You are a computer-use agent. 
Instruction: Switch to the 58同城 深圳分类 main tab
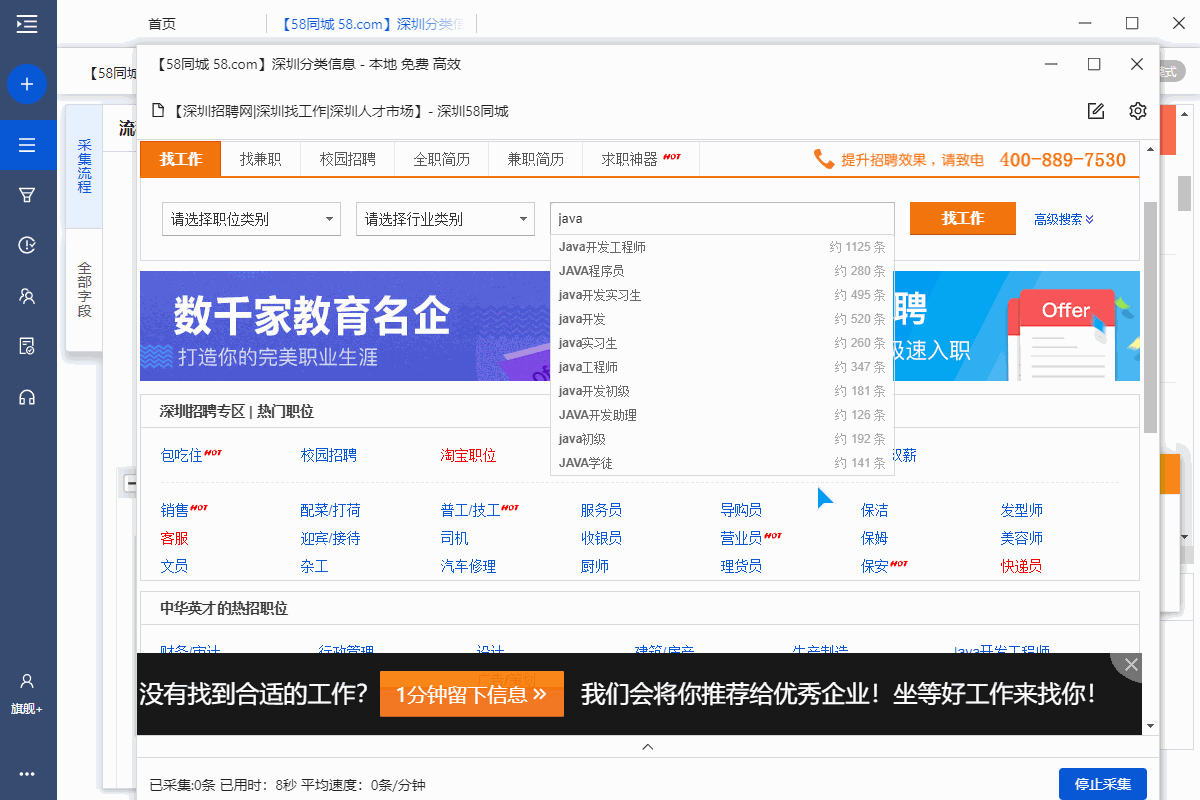(x=371, y=24)
